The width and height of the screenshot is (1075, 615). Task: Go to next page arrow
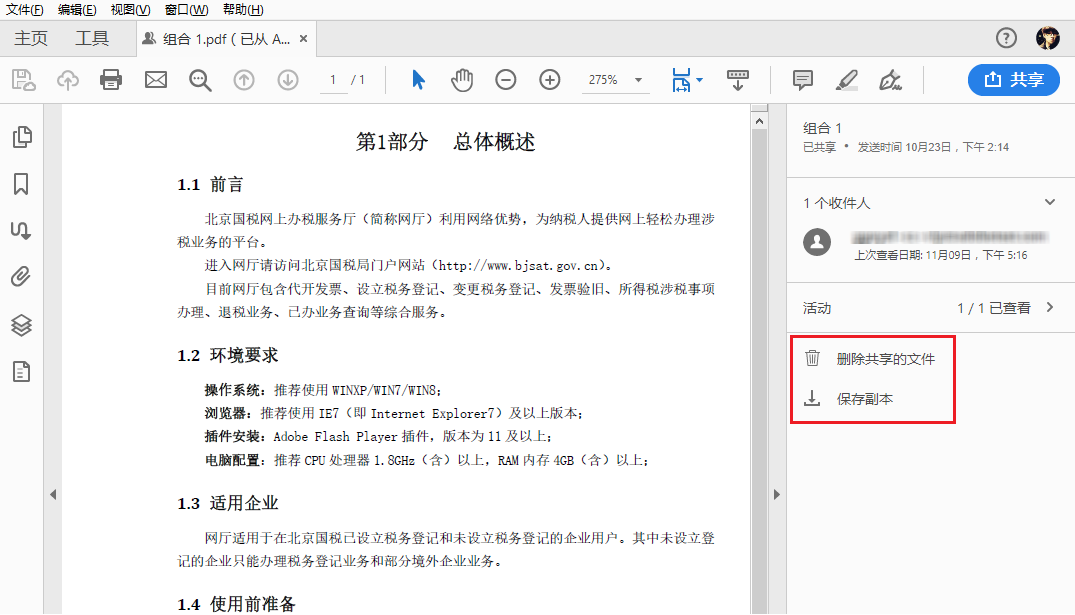[x=288, y=80]
